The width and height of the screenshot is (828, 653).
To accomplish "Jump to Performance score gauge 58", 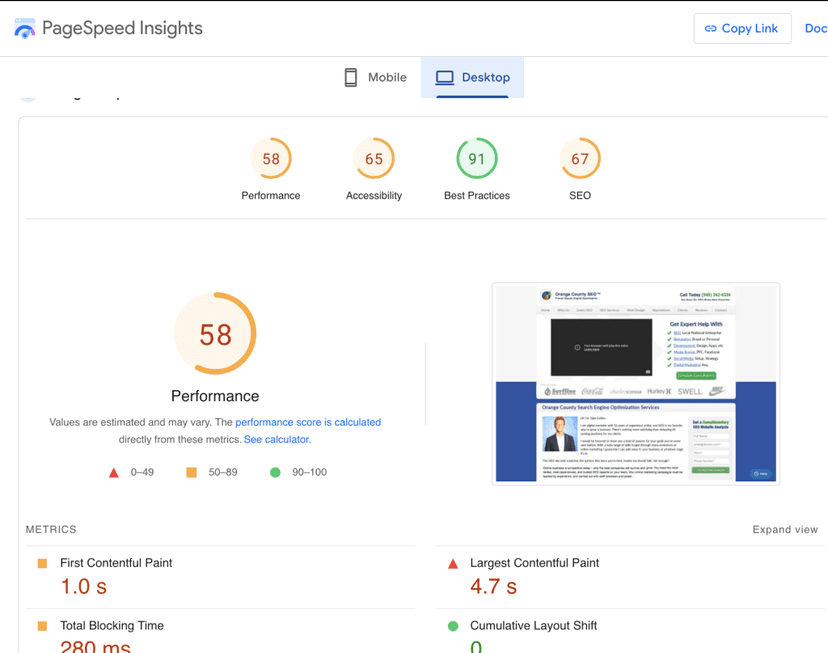I will pyautogui.click(x=271, y=159).
